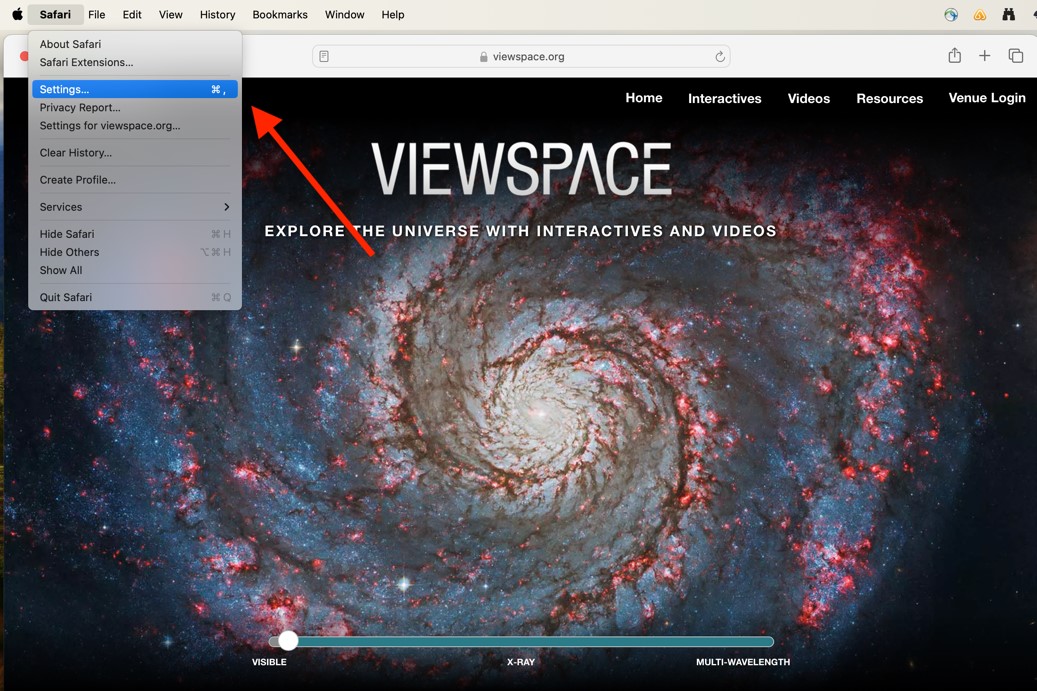Add a new tab with plus icon
Viewport: 1037px width, 691px height.
[985, 56]
